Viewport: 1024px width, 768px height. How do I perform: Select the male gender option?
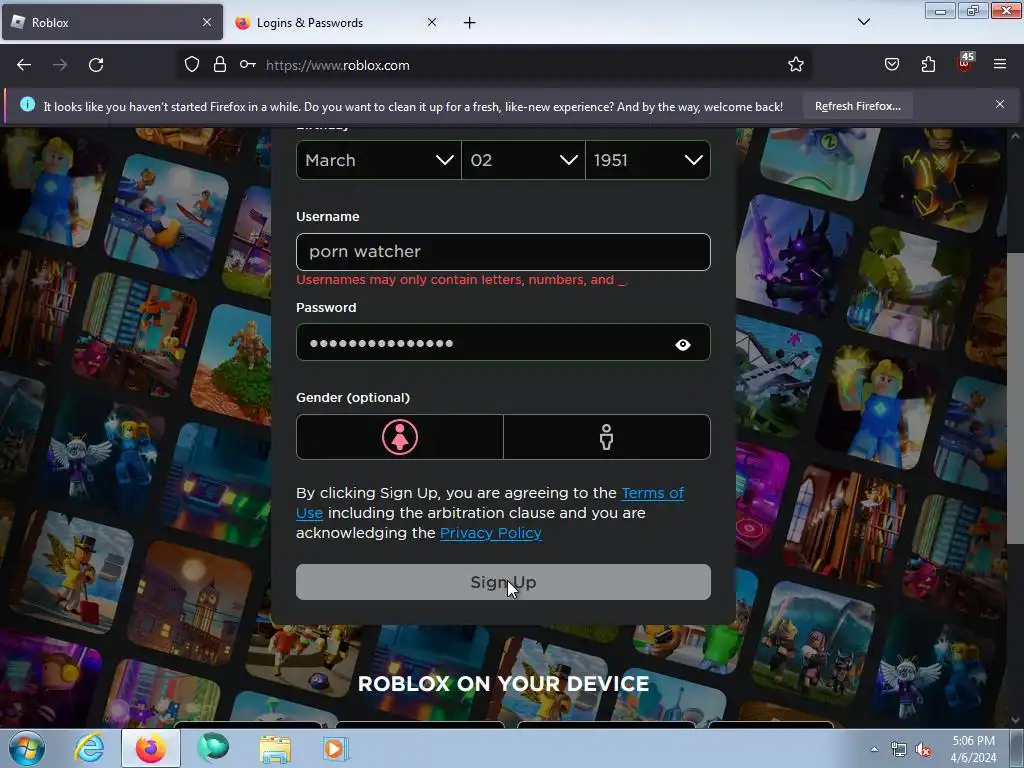pyautogui.click(x=607, y=437)
